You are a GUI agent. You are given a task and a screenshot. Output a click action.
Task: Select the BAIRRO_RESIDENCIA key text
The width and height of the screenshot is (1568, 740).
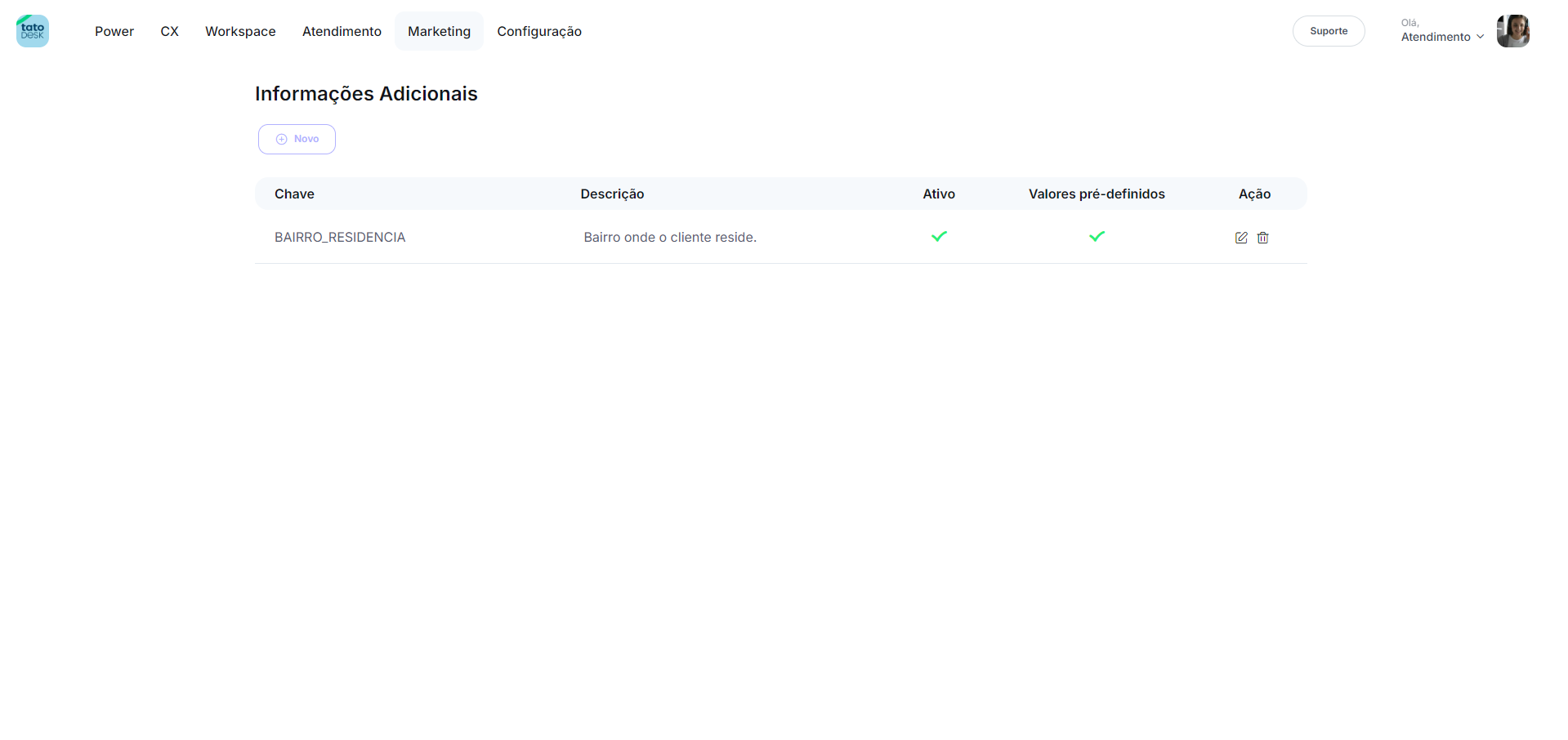point(340,237)
